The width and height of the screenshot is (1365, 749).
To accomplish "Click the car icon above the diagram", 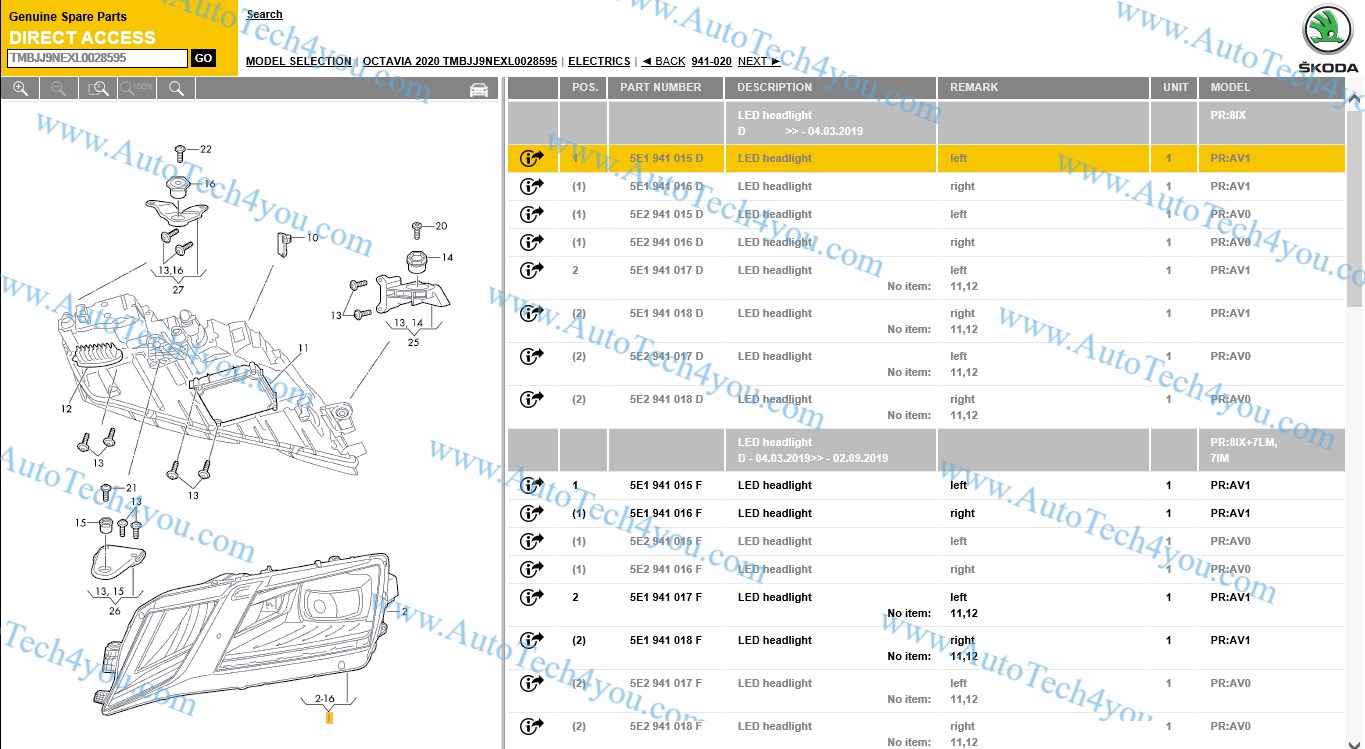I will 479,90.
